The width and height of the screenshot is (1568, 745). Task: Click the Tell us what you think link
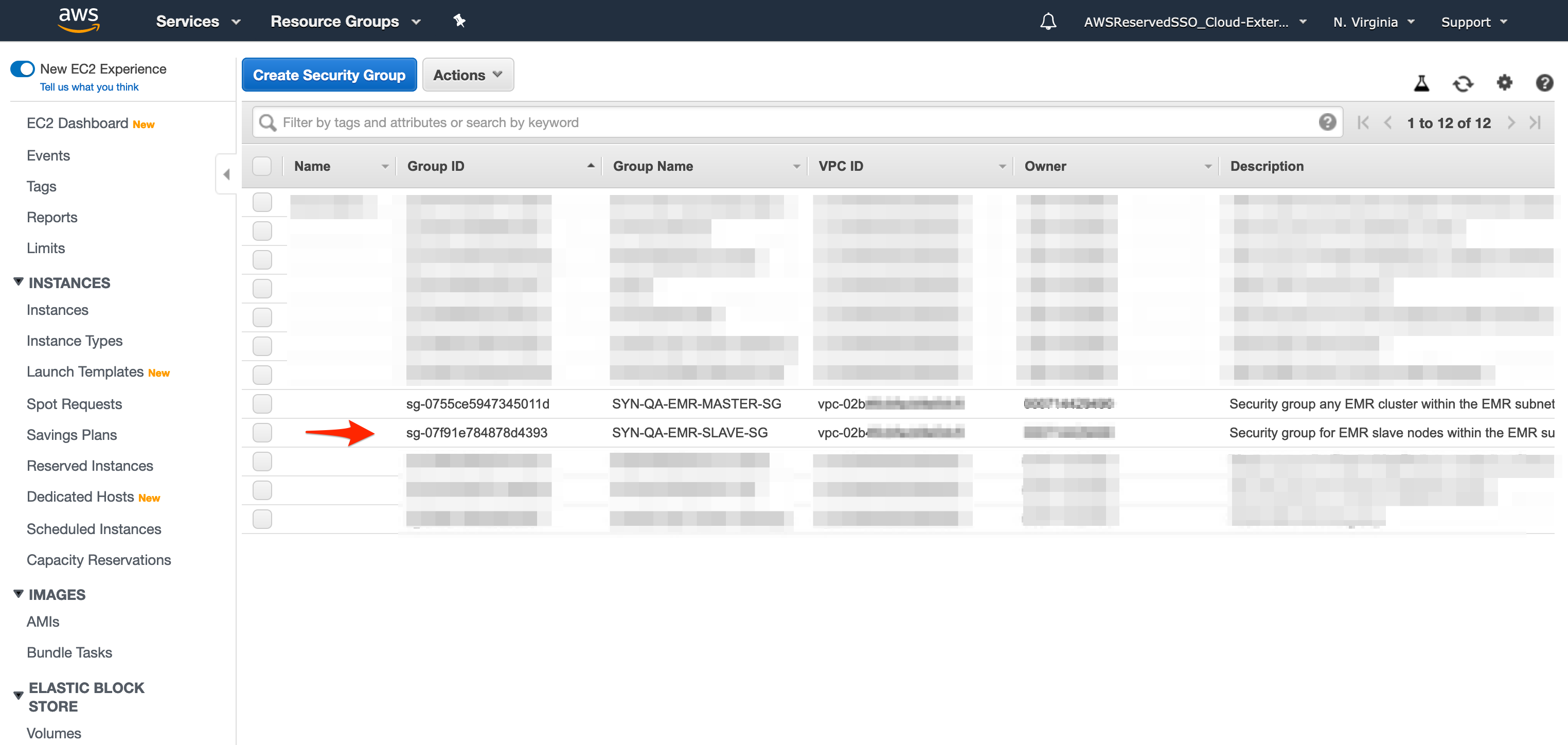pos(89,86)
